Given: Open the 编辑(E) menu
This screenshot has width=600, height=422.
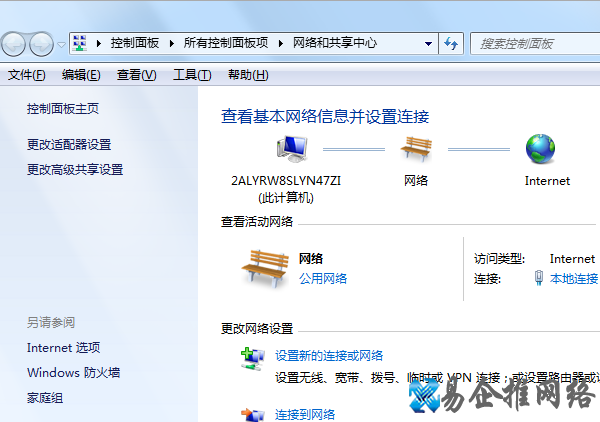Looking at the screenshot, I should coord(81,75).
